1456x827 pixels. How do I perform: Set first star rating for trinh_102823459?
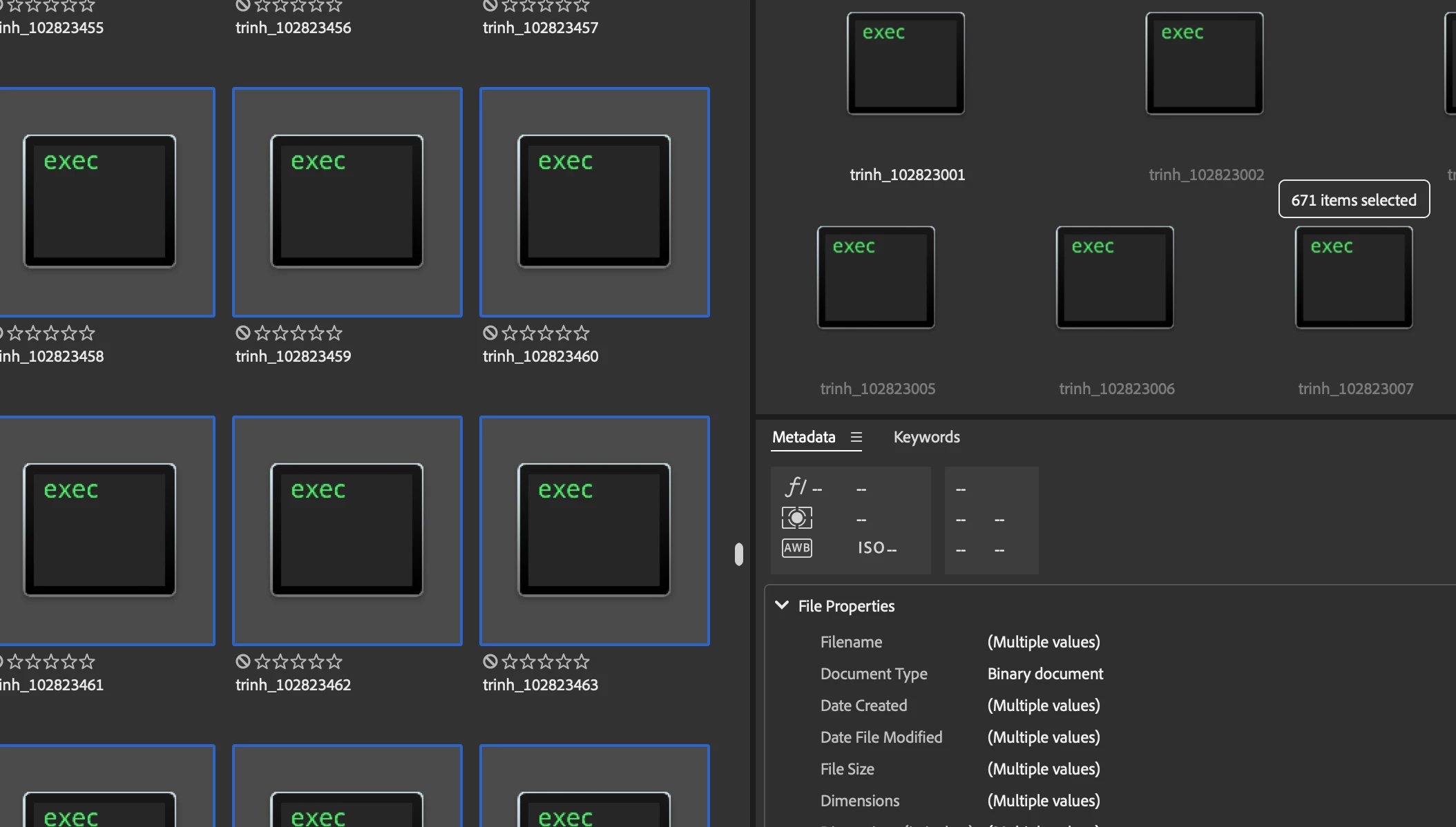point(262,333)
